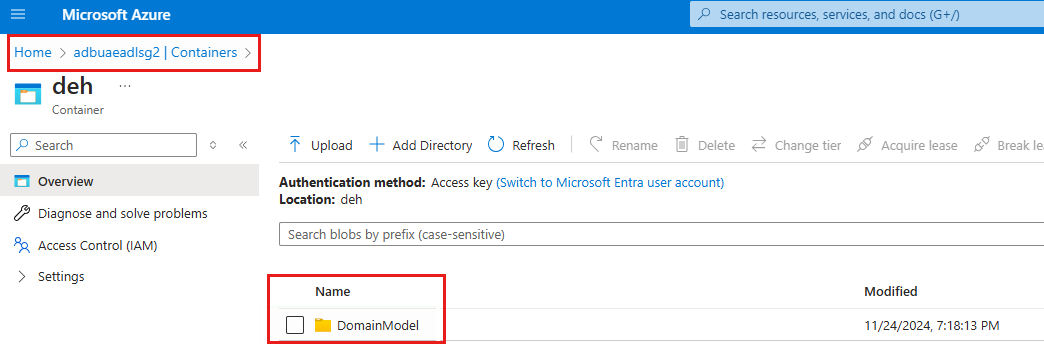Viewport: 1044px width, 364px height.
Task: Click the Overview sidebar icon
Action: point(22,181)
